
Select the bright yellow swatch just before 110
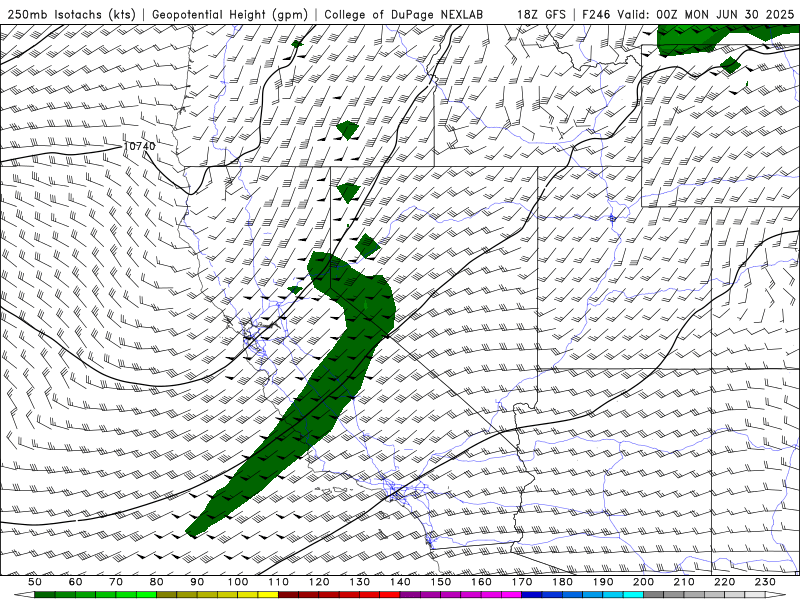coord(268,595)
